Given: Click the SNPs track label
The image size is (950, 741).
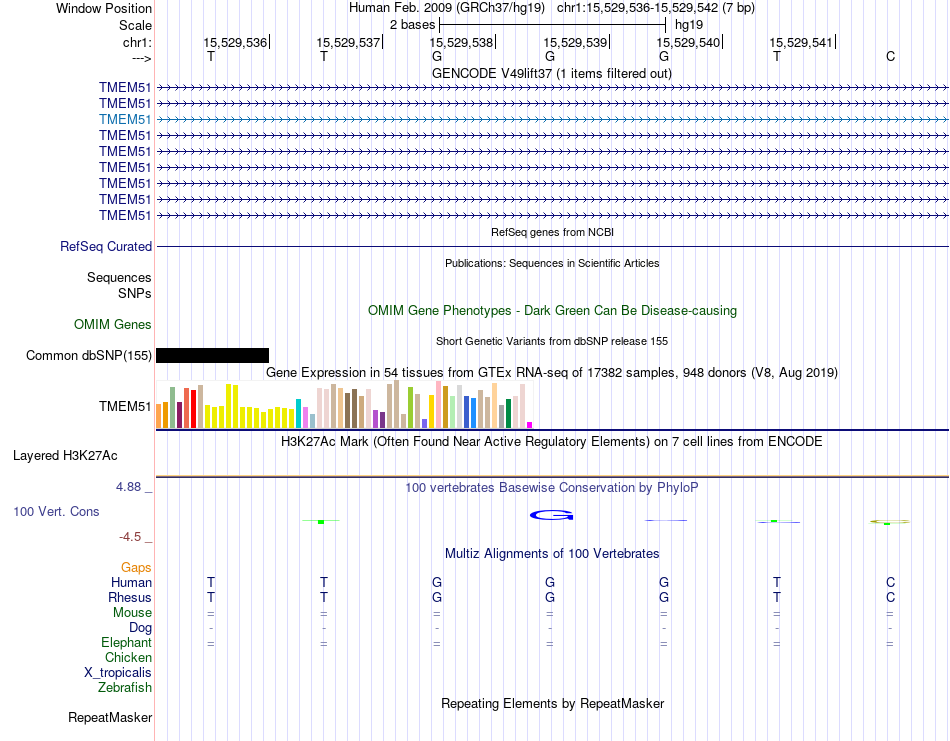Looking at the screenshot, I should click(135, 293).
